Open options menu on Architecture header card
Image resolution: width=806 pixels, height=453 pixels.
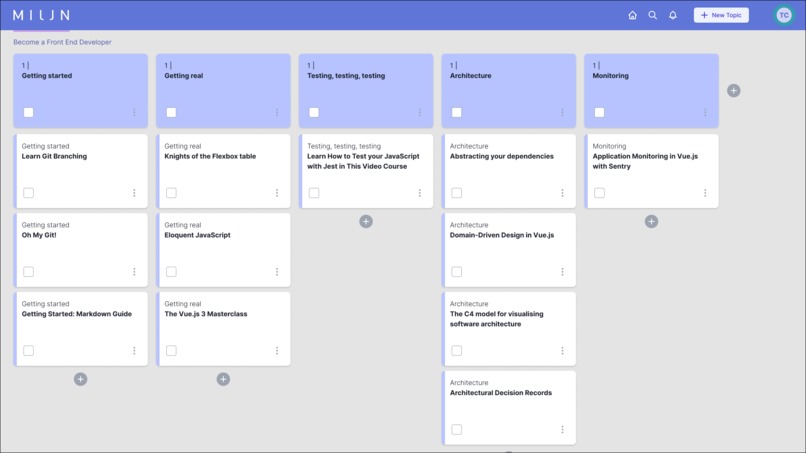562,112
